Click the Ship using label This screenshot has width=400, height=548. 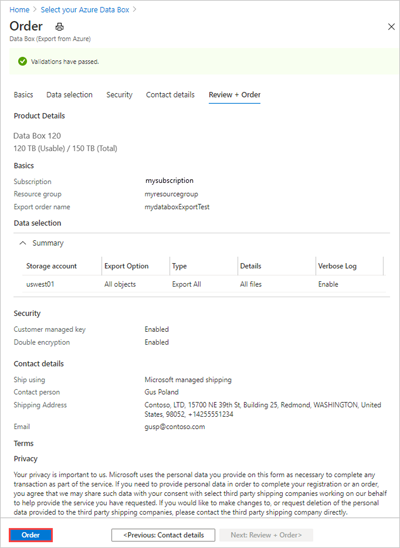(29, 380)
